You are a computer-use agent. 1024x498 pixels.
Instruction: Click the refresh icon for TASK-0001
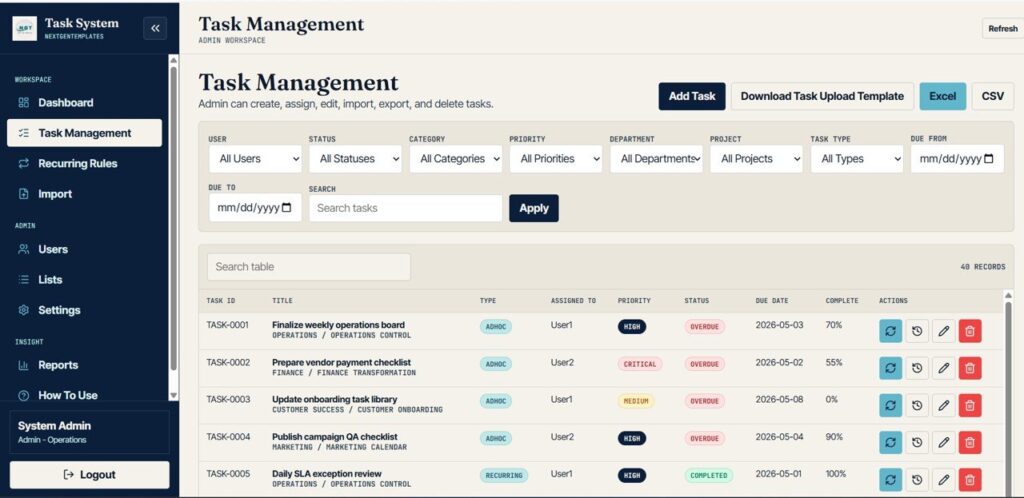point(890,331)
